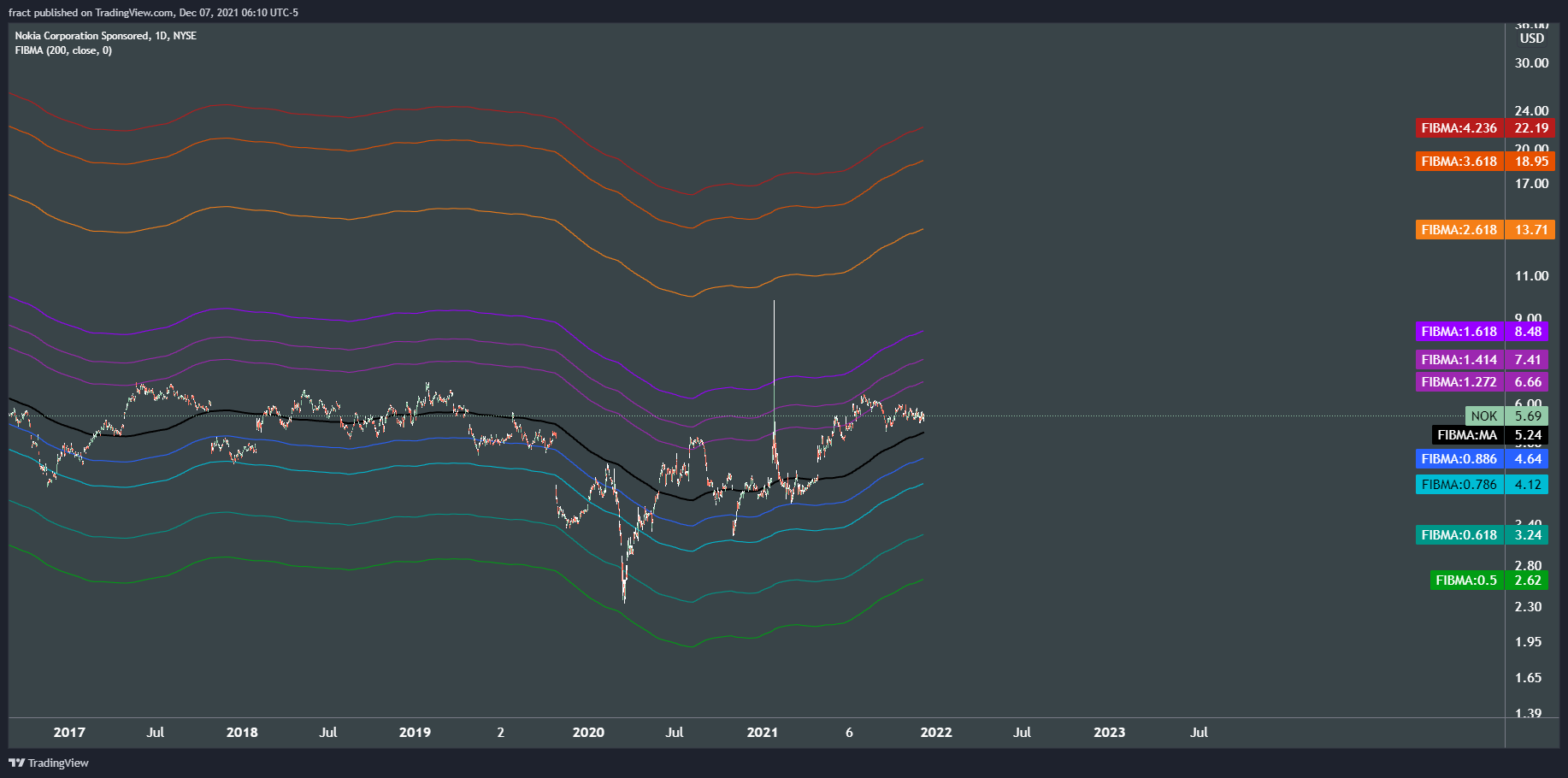The width and height of the screenshot is (1568, 778).
Task: Click the 2017 label on the time axis
Action: point(69,733)
